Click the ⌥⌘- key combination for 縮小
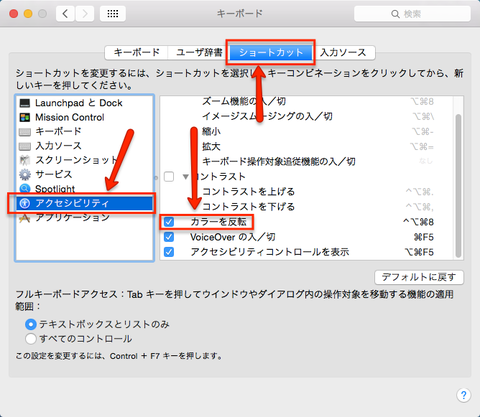The image size is (480, 417). (423, 132)
